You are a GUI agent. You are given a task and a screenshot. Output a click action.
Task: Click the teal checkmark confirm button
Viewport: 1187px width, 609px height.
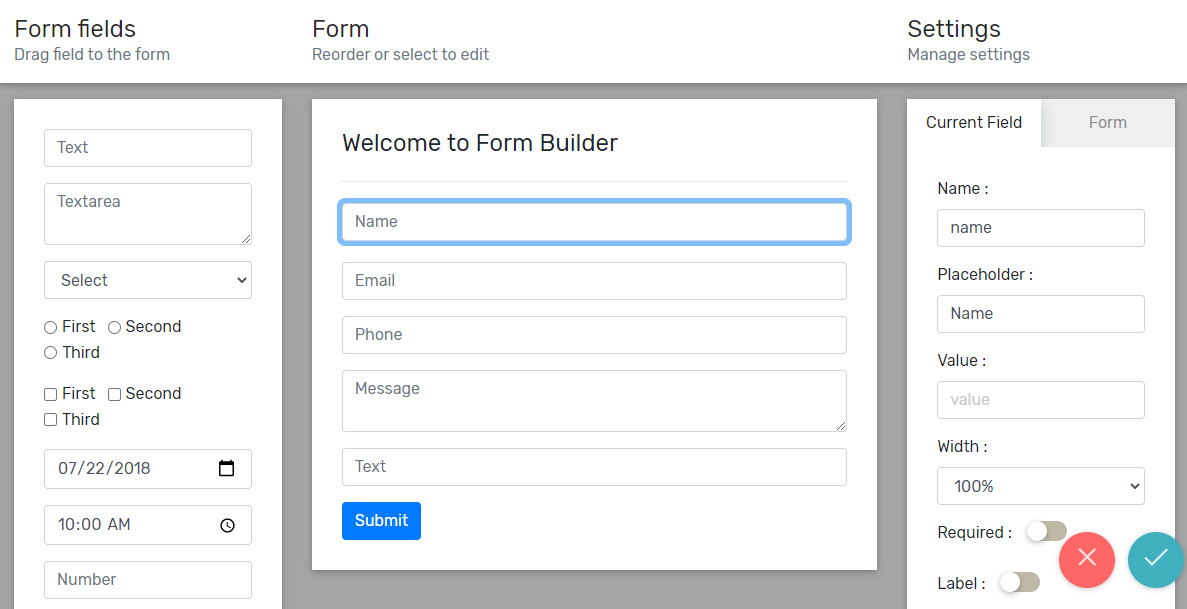[1156, 560]
